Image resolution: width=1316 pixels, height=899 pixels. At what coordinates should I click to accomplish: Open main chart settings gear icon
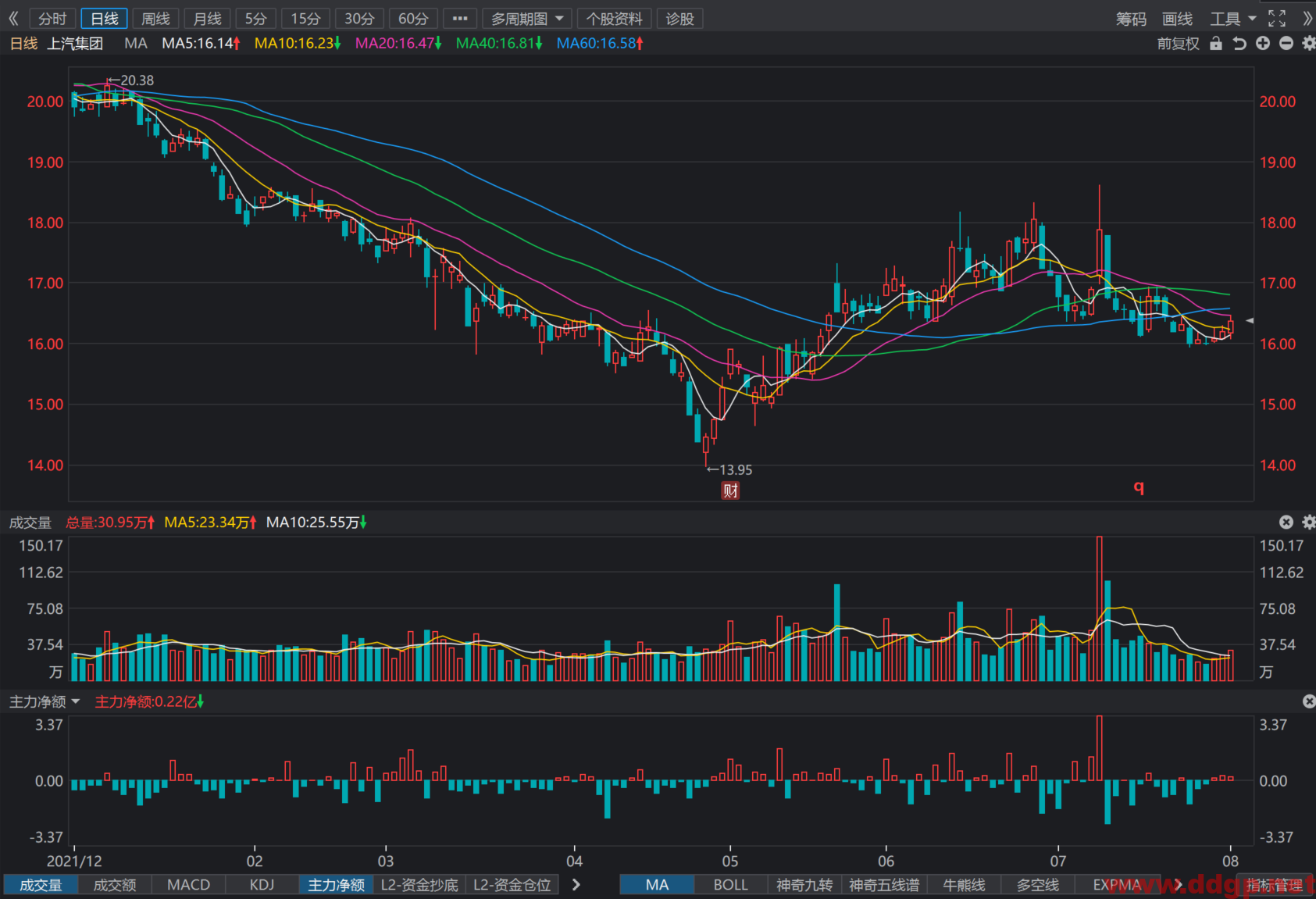1309,44
